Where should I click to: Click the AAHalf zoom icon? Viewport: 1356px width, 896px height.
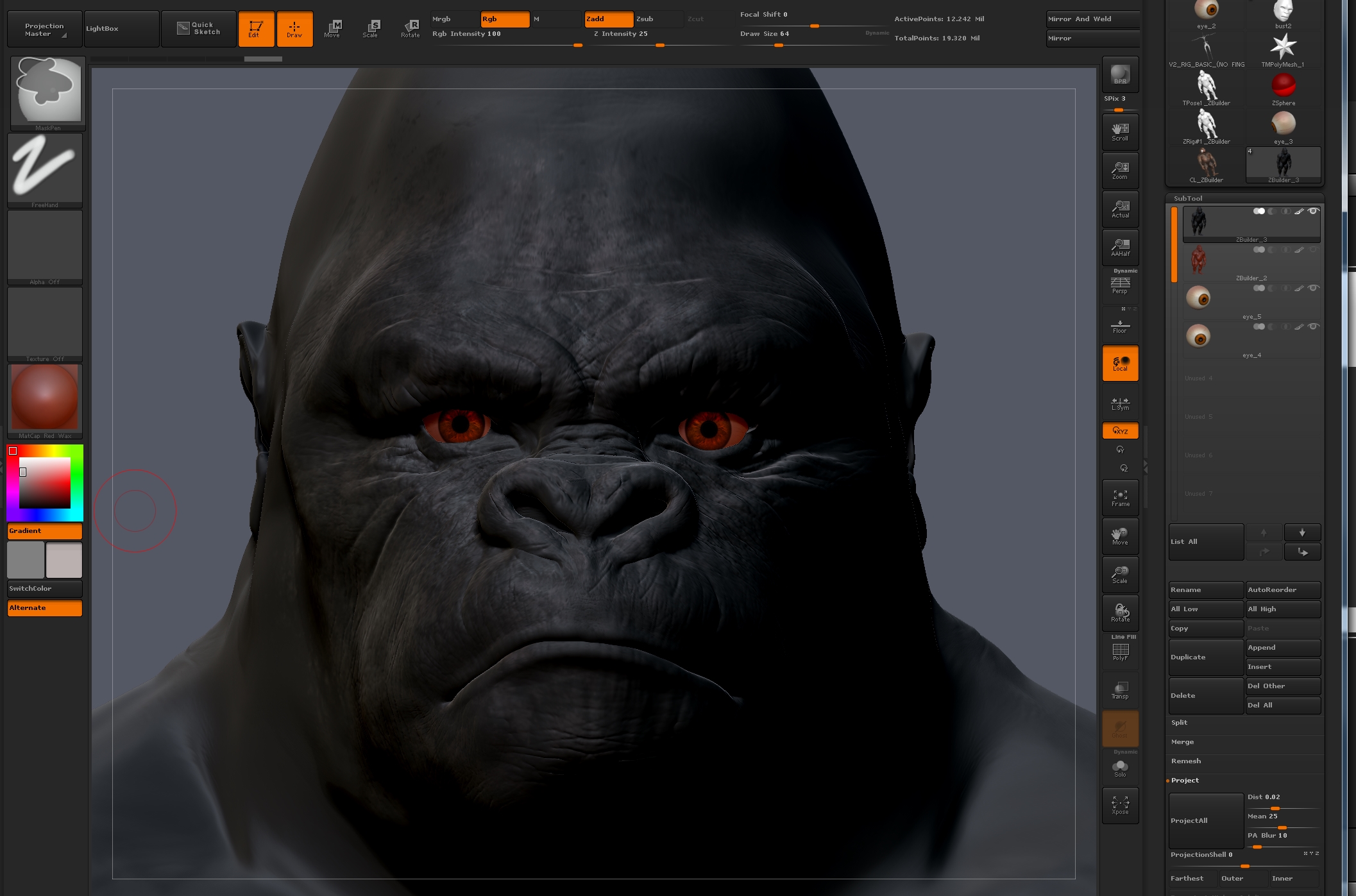tap(1120, 247)
